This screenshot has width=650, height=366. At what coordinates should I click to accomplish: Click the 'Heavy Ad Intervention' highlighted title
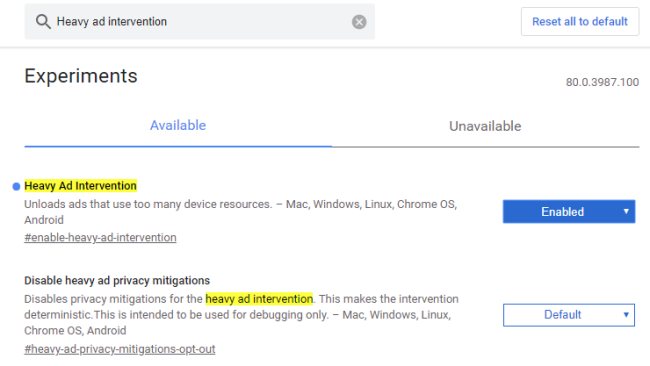[80, 186]
